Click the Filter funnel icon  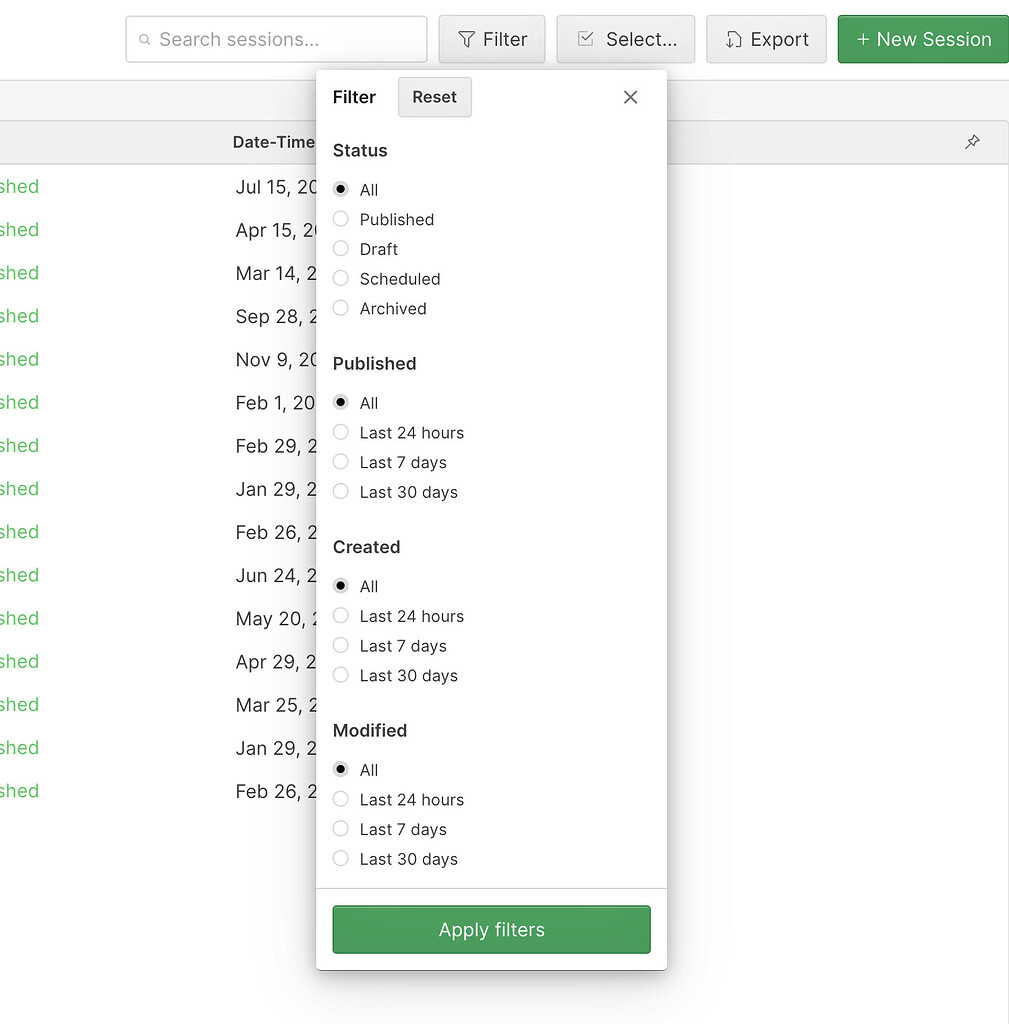[466, 39]
